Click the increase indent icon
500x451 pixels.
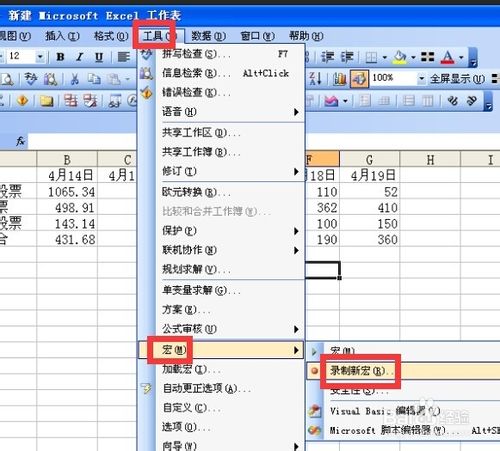pos(347,57)
